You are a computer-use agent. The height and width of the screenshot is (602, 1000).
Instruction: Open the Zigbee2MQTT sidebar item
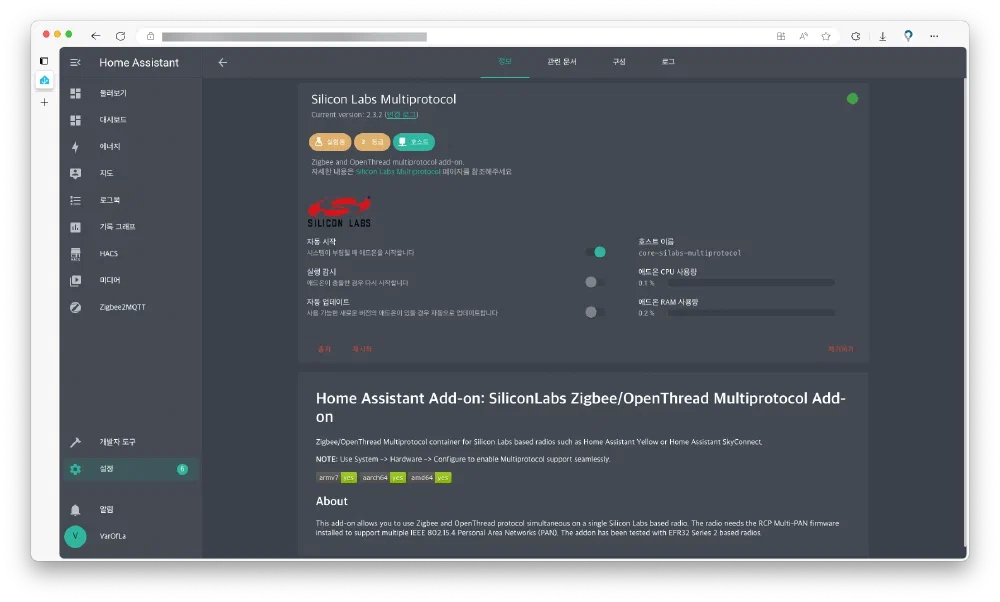[x=121, y=307]
